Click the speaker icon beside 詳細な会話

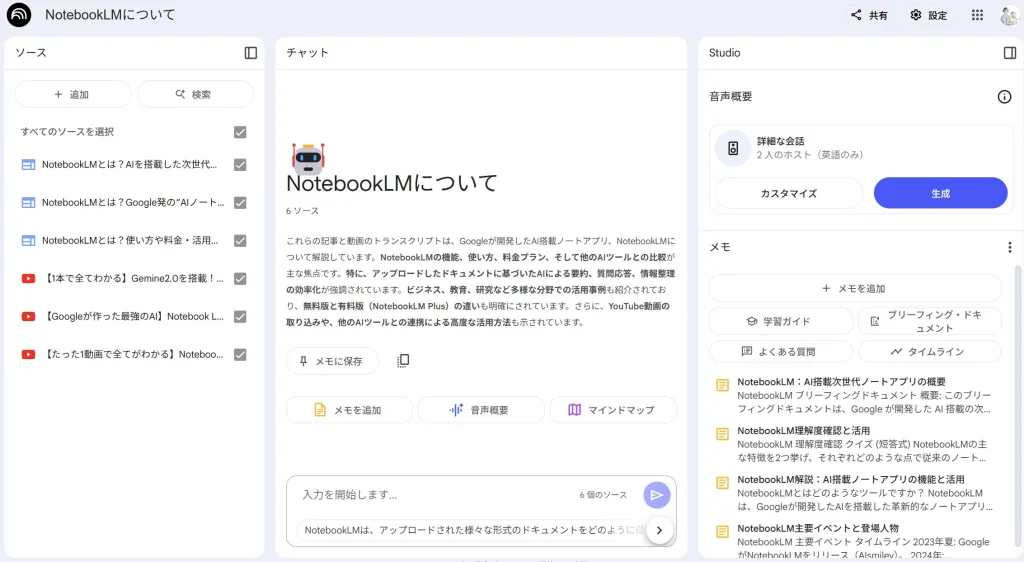point(733,148)
